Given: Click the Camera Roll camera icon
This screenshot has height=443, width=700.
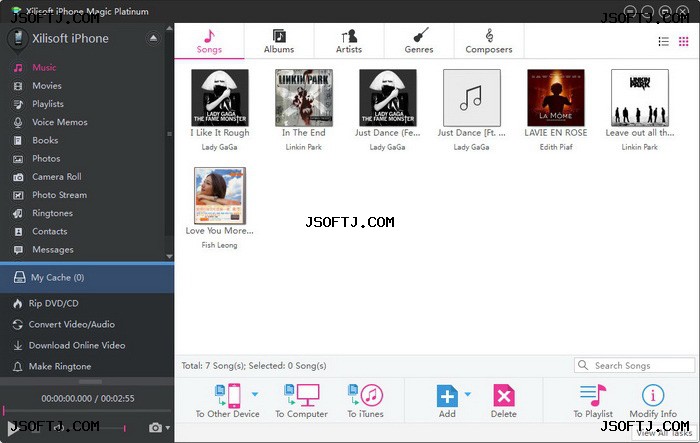Looking at the screenshot, I should 18,177.
